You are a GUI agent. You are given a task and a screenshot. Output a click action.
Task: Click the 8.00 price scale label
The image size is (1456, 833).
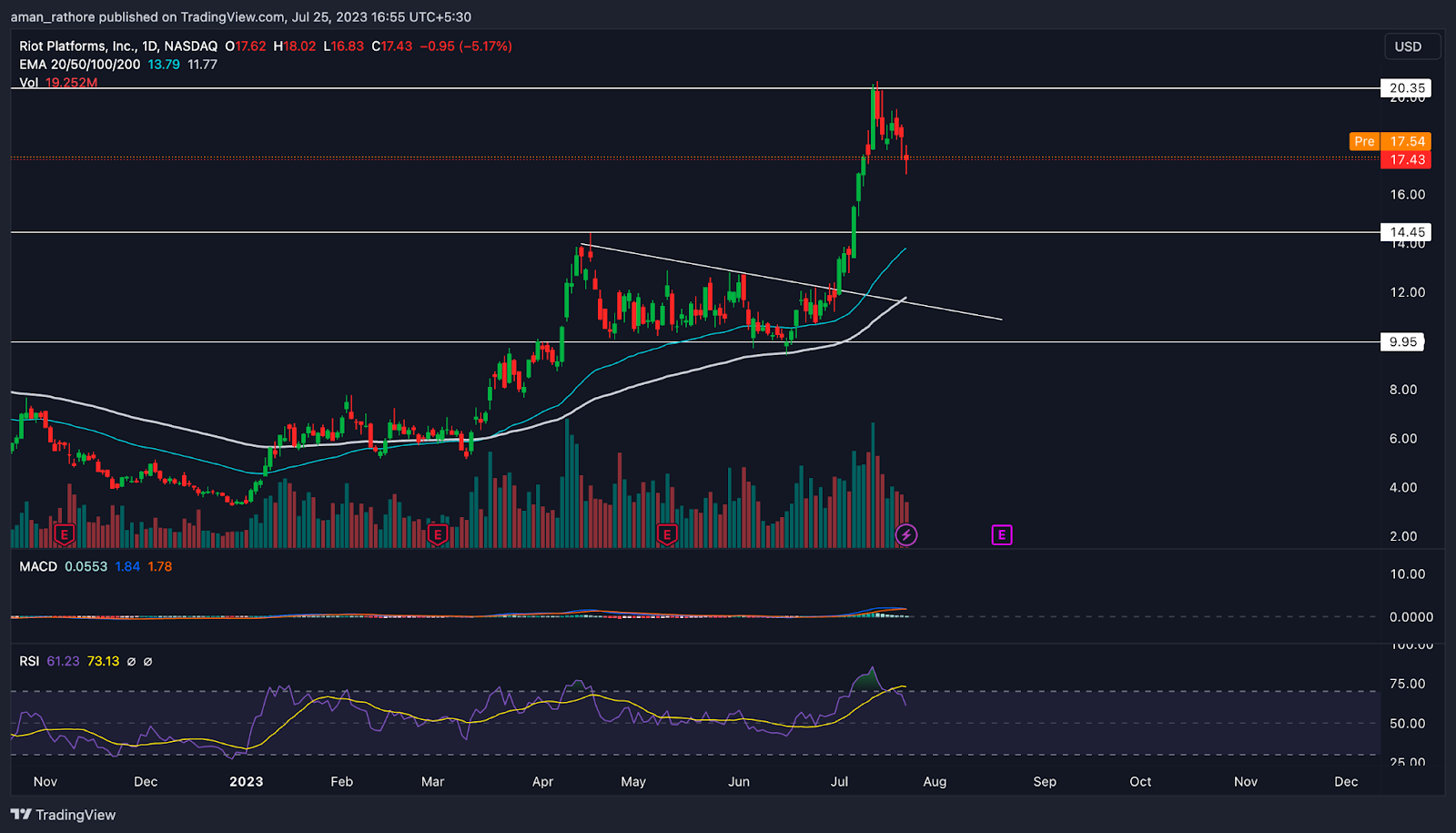(x=1403, y=390)
